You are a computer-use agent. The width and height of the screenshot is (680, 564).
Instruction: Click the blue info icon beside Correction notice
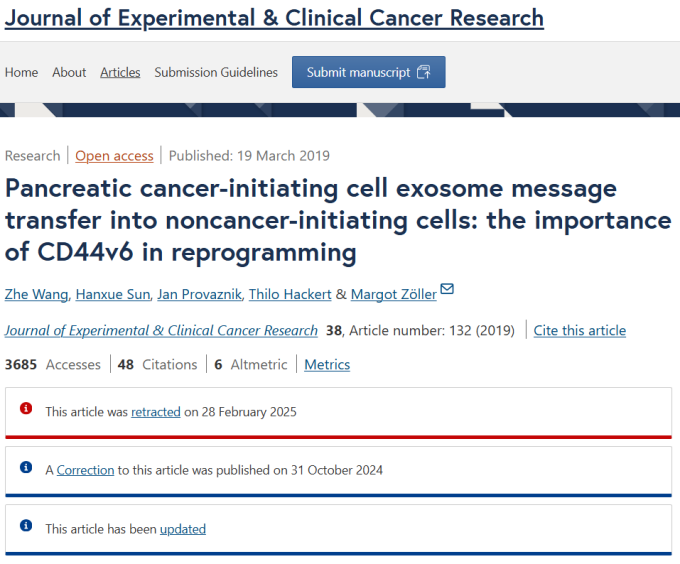pos(26,467)
